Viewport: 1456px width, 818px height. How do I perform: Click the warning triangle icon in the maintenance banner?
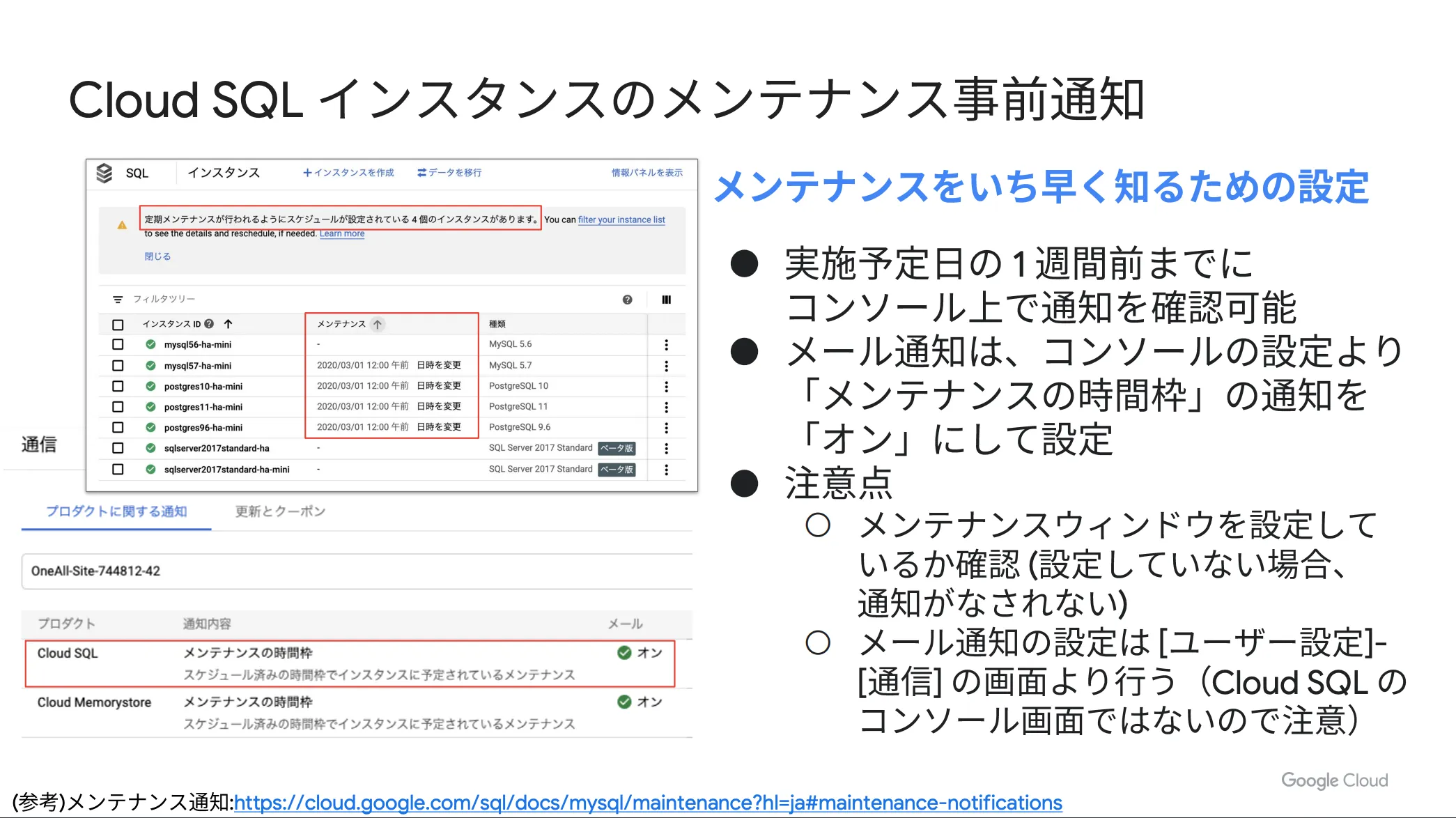(122, 225)
